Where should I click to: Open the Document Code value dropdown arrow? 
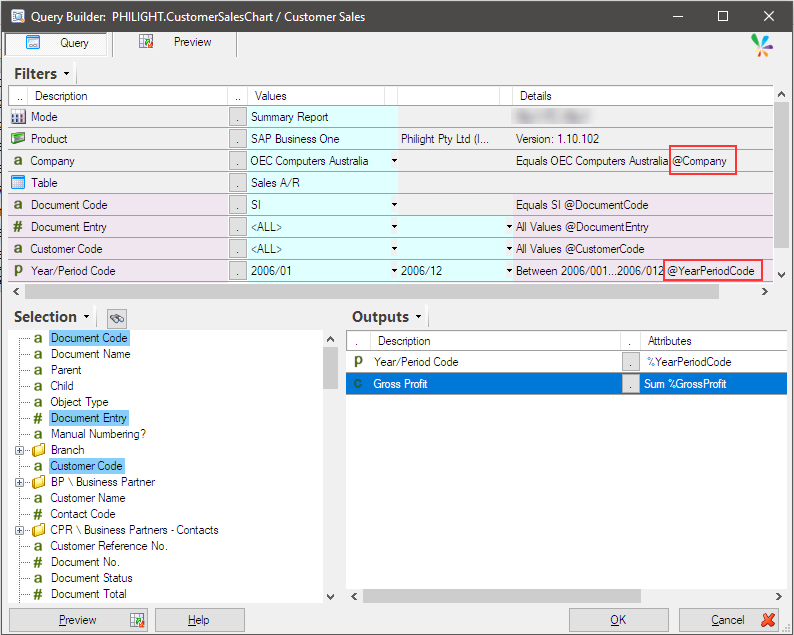(394, 205)
